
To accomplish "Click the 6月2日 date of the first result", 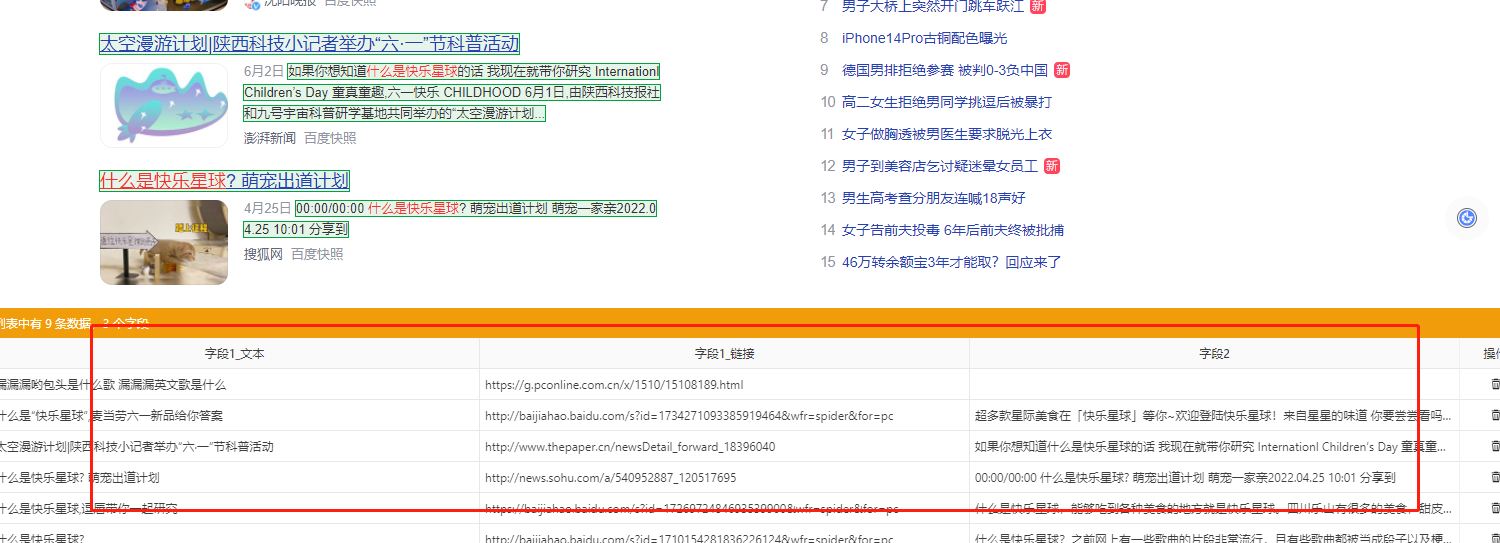I will click(264, 71).
